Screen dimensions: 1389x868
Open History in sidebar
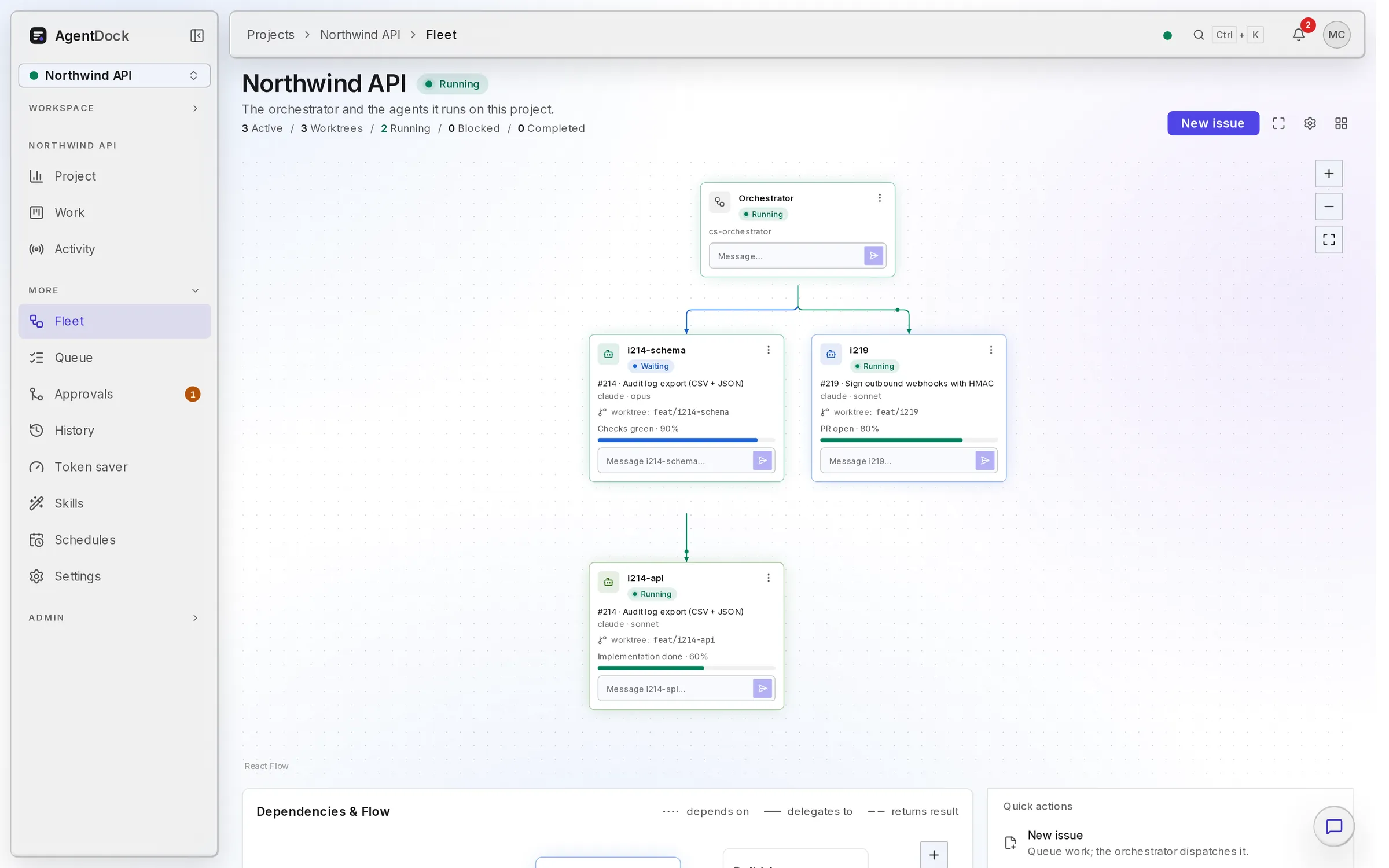coord(115,431)
